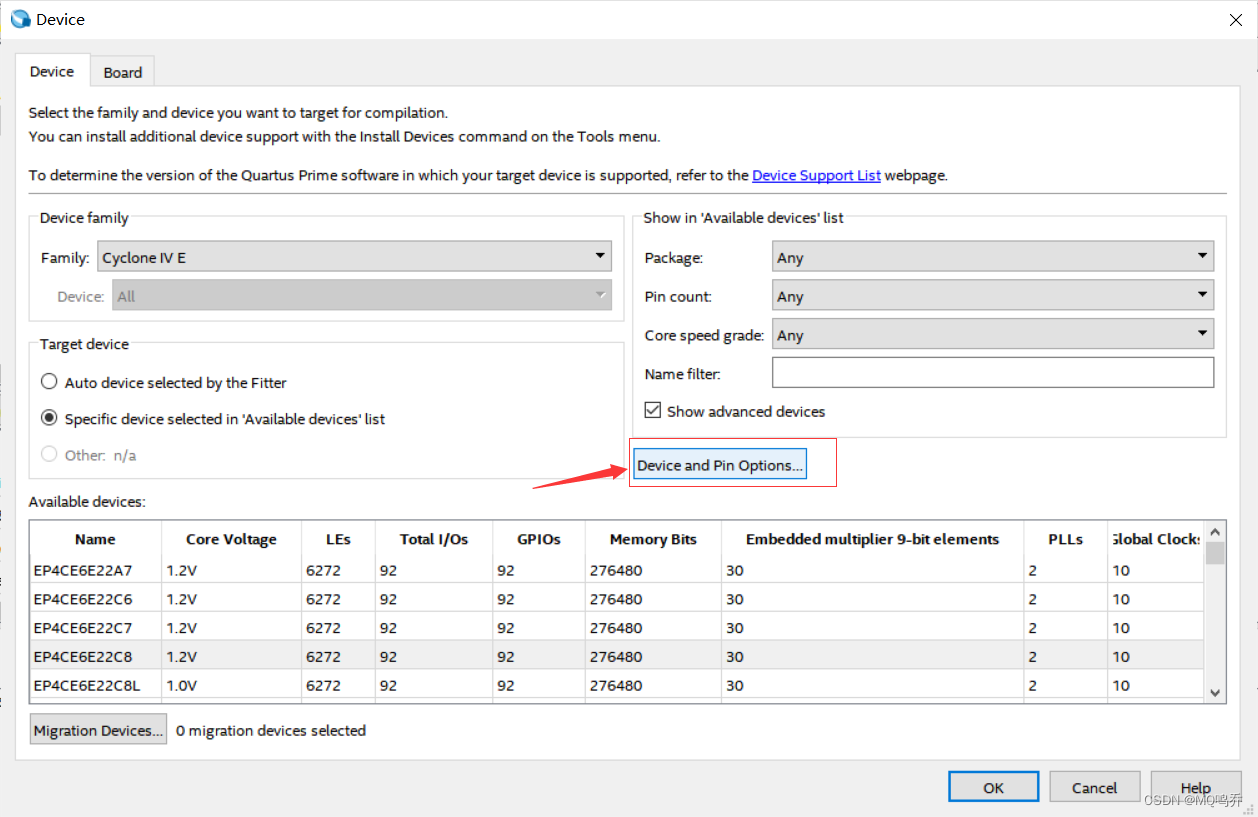Sort by the Name column header
This screenshot has height=817, width=1258.
tap(95, 539)
